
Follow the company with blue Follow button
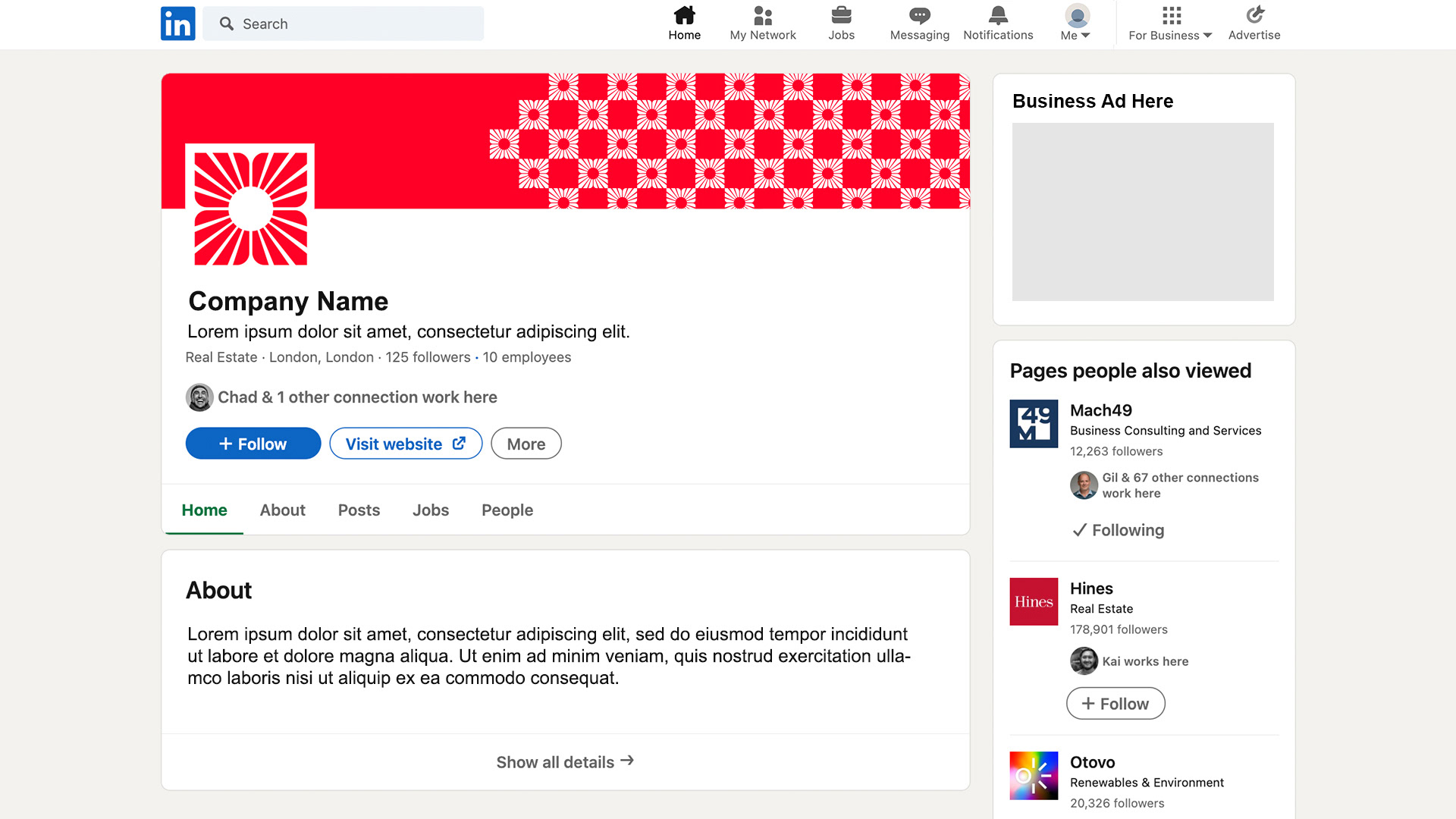point(253,444)
